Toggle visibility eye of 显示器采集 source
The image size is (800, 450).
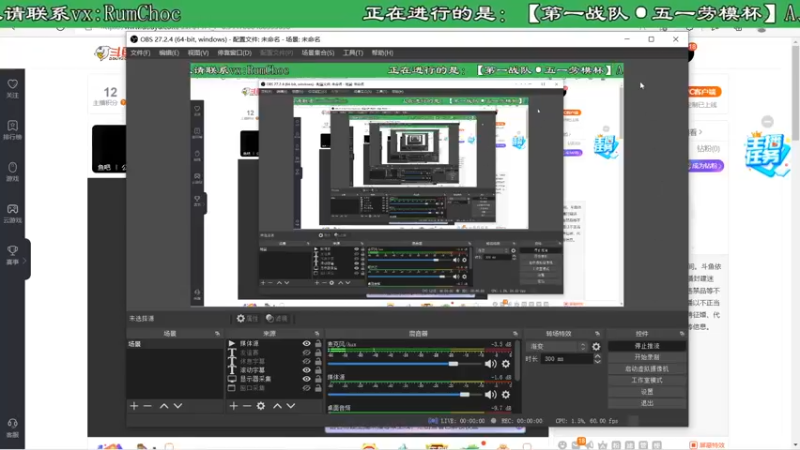point(306,379)
